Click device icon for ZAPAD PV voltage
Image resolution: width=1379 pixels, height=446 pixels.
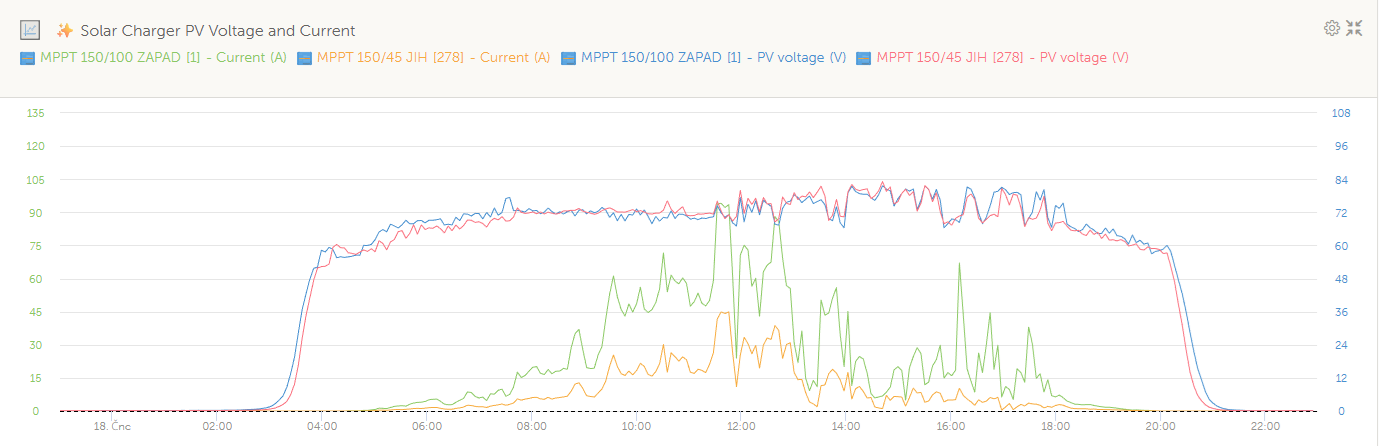point(569,58)
